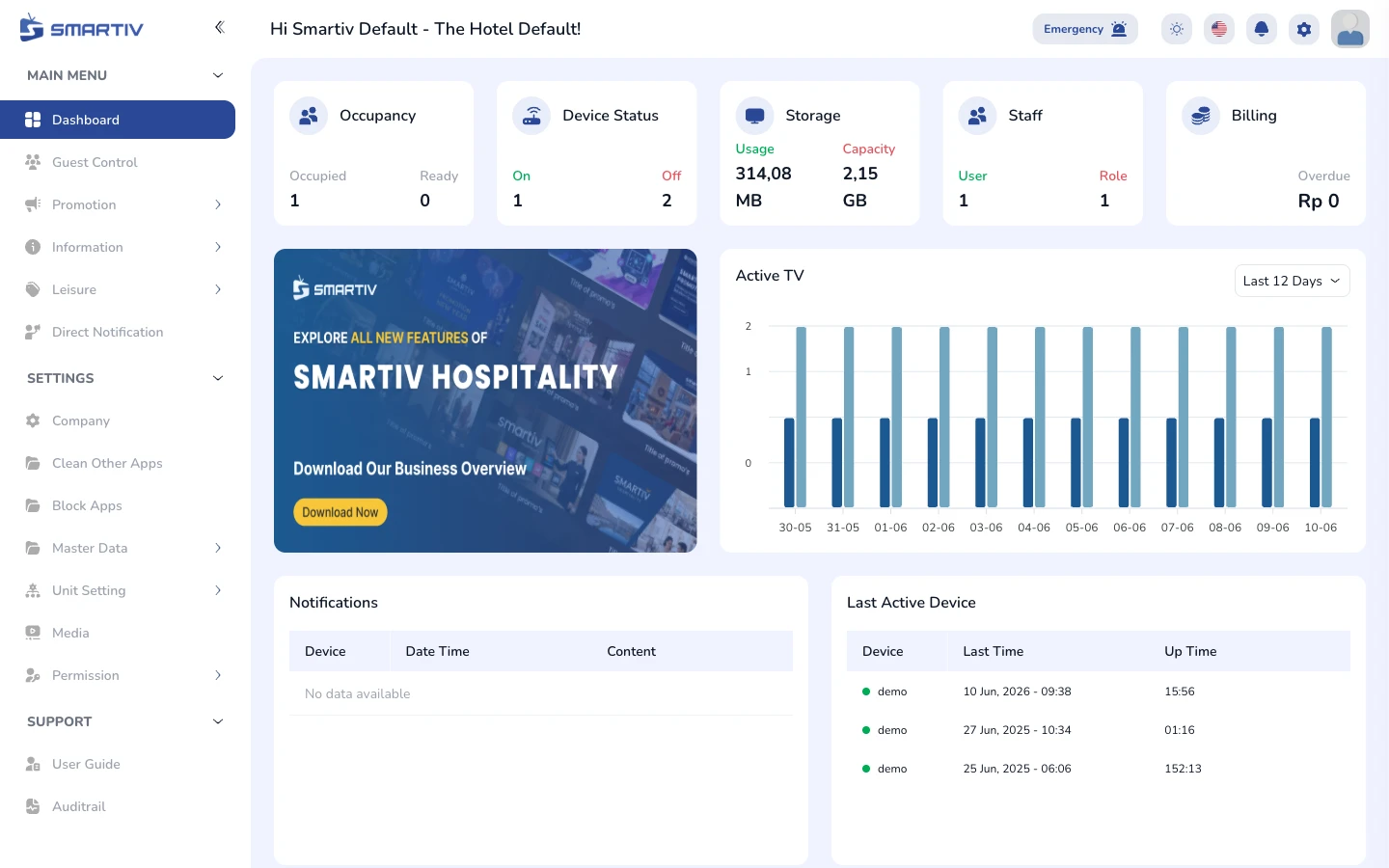Click the Direct Notification icon
Image resolution: width=1389 pixels, height=868 pixels.
click(33, 332)
